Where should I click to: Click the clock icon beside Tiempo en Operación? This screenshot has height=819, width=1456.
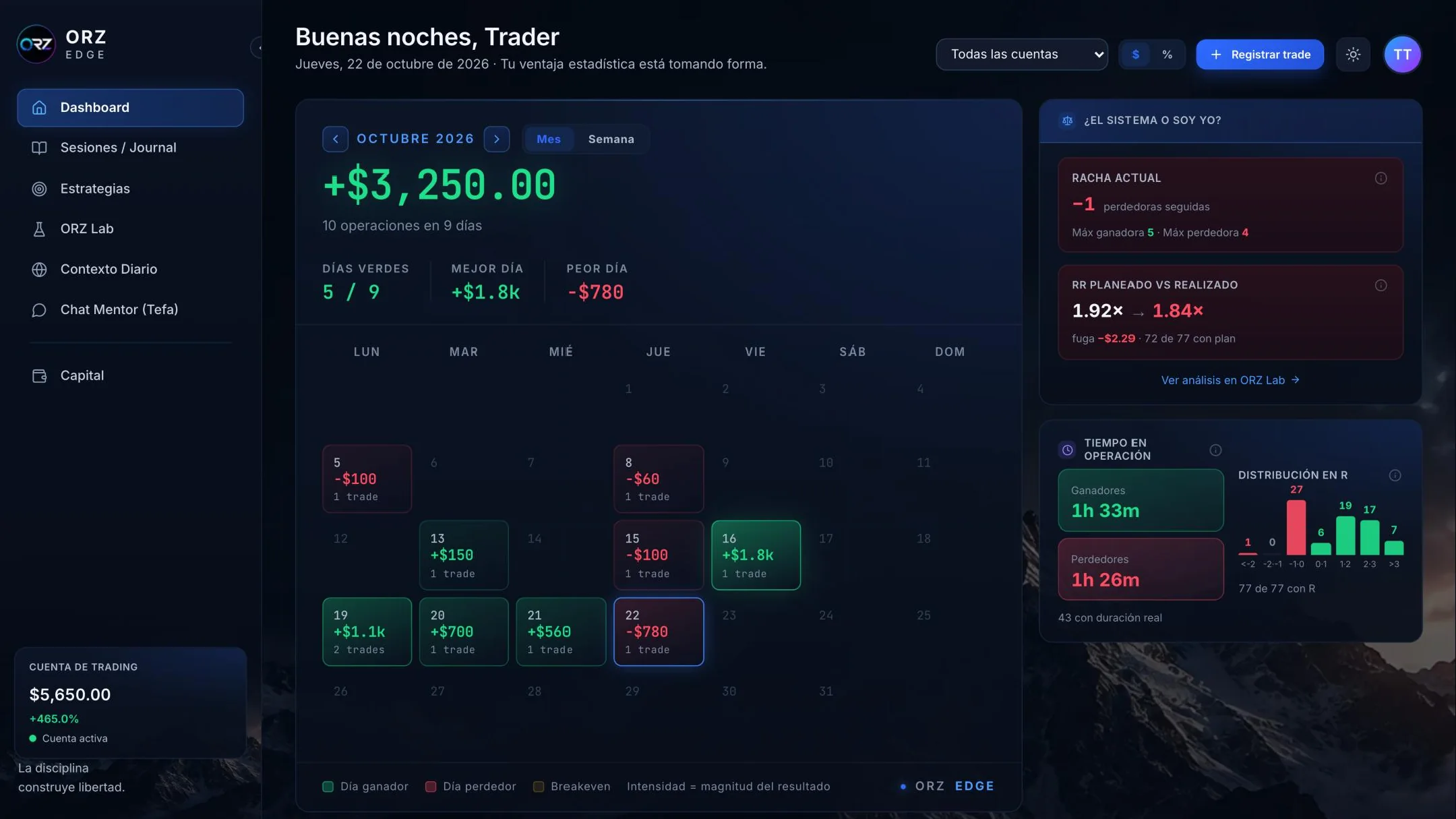(1067, 450)
